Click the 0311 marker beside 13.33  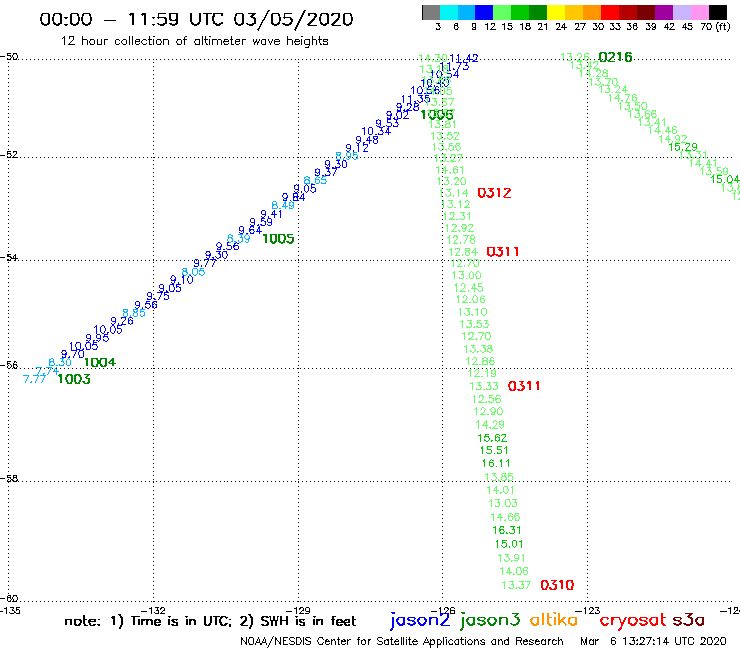524,386
